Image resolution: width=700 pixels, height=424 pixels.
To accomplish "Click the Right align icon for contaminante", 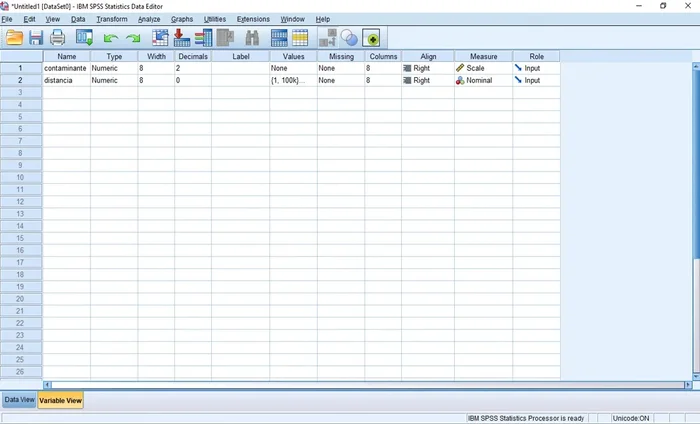I will (x=407, y=68).
